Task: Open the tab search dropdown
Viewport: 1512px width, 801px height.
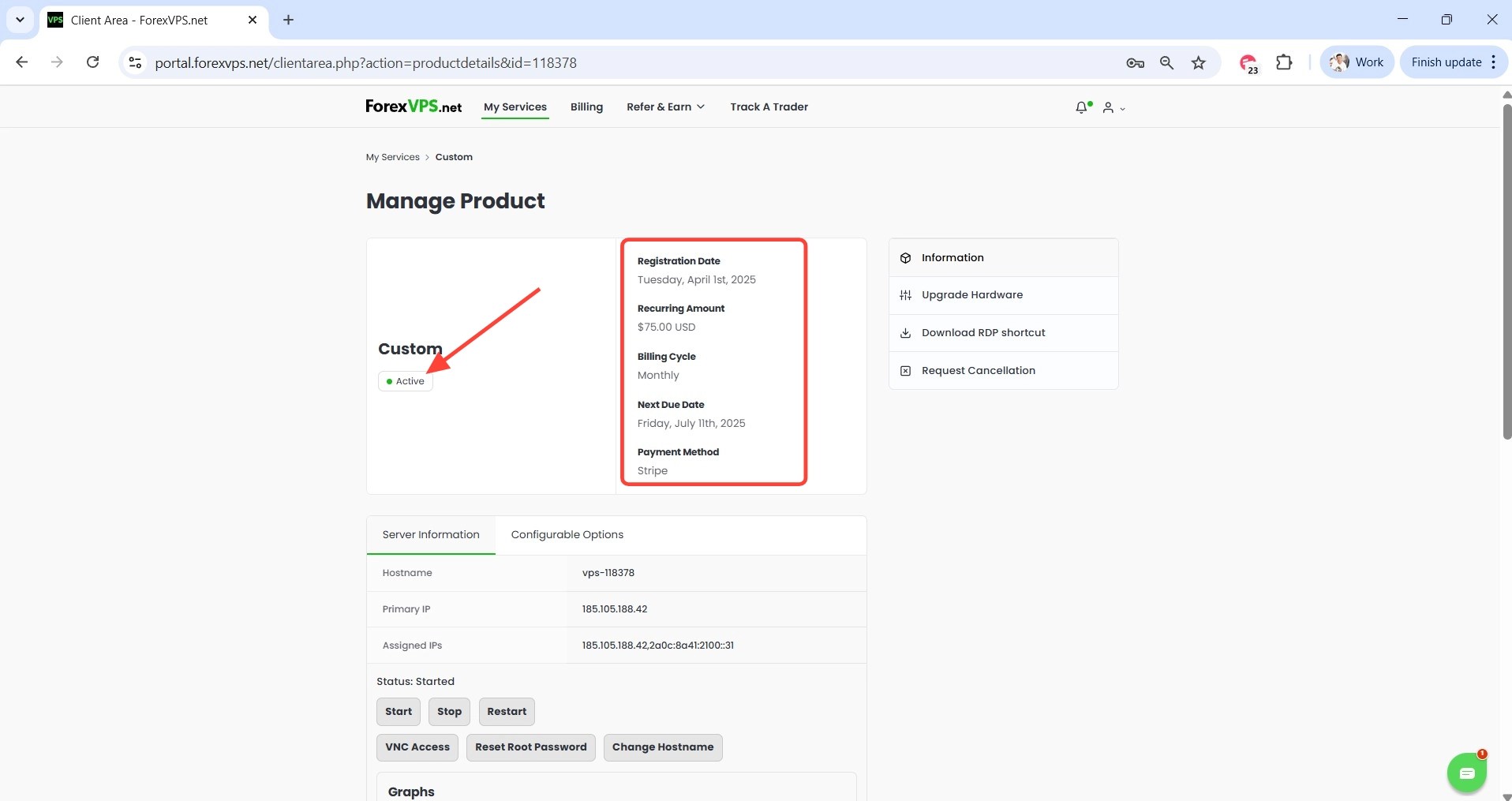Action: 20,20
